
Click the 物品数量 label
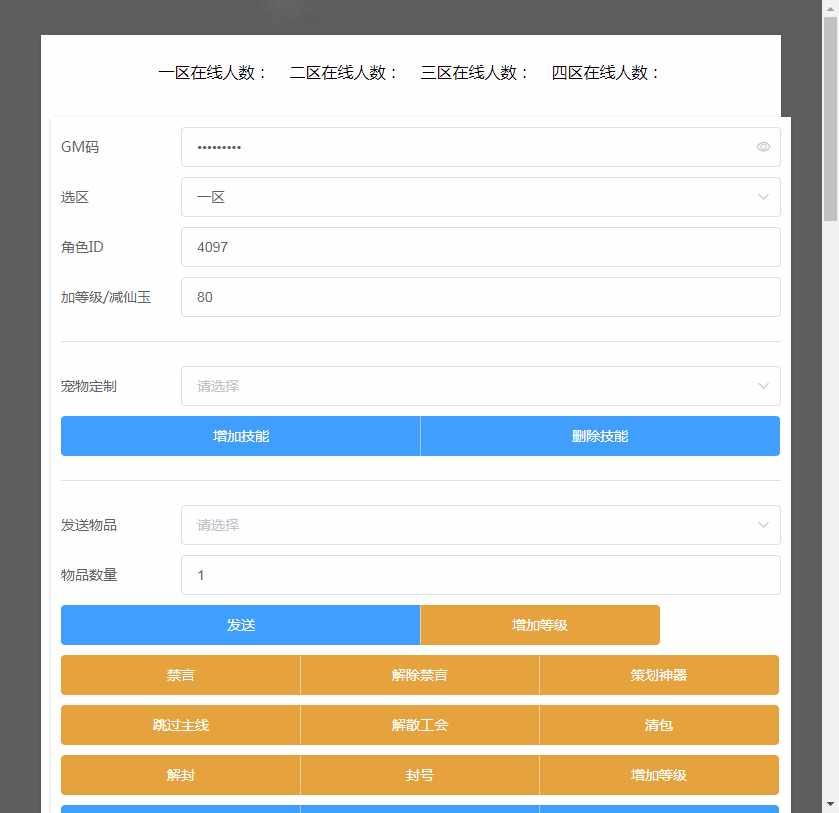[89, 575]
